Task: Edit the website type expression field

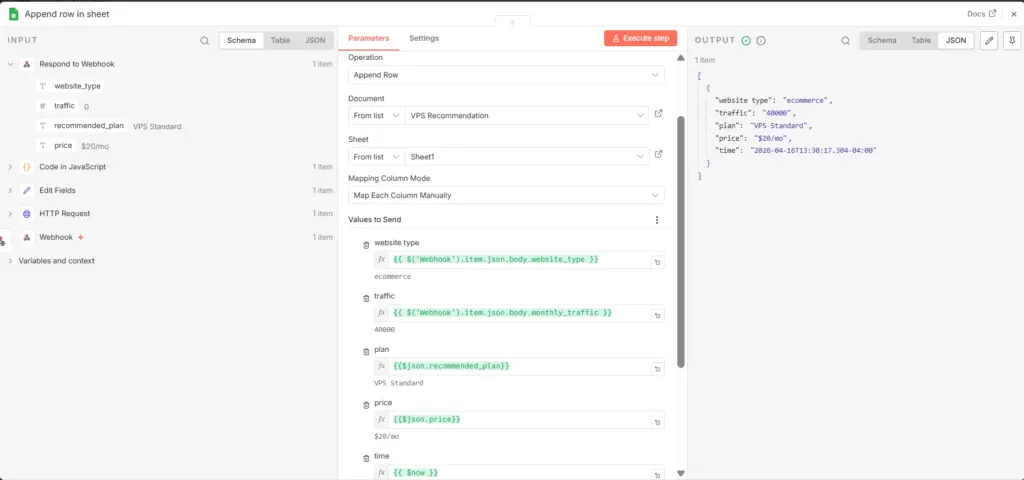Action: coord(519,260)
